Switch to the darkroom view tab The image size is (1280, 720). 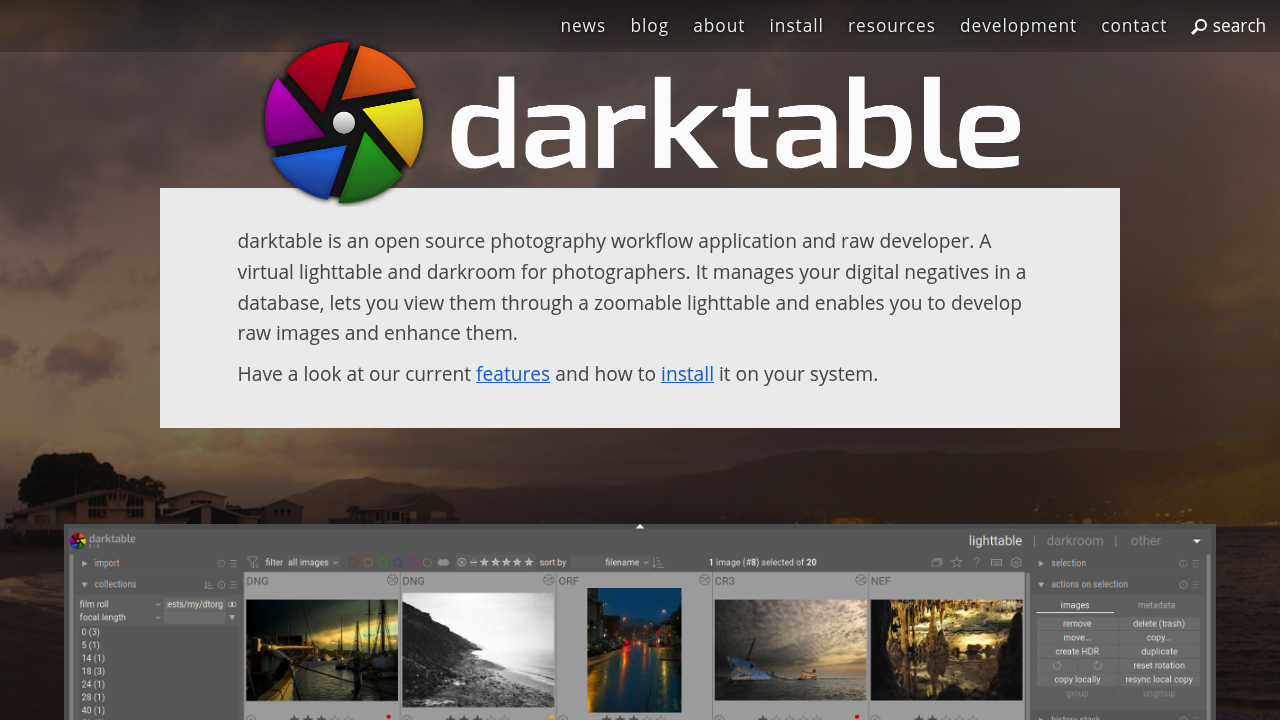(1075, 541)
